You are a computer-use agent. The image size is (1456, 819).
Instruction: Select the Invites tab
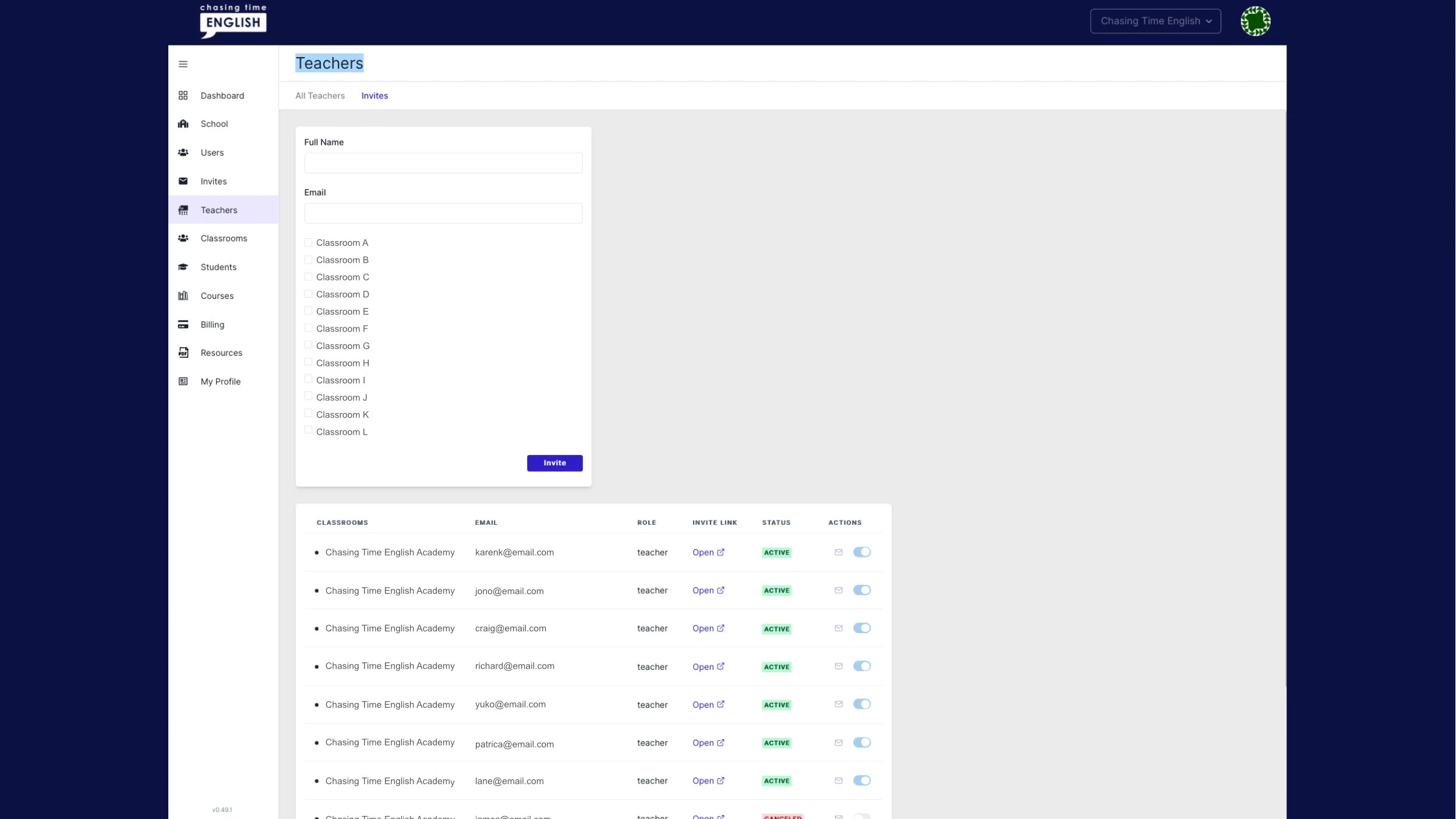coord(374,96)
